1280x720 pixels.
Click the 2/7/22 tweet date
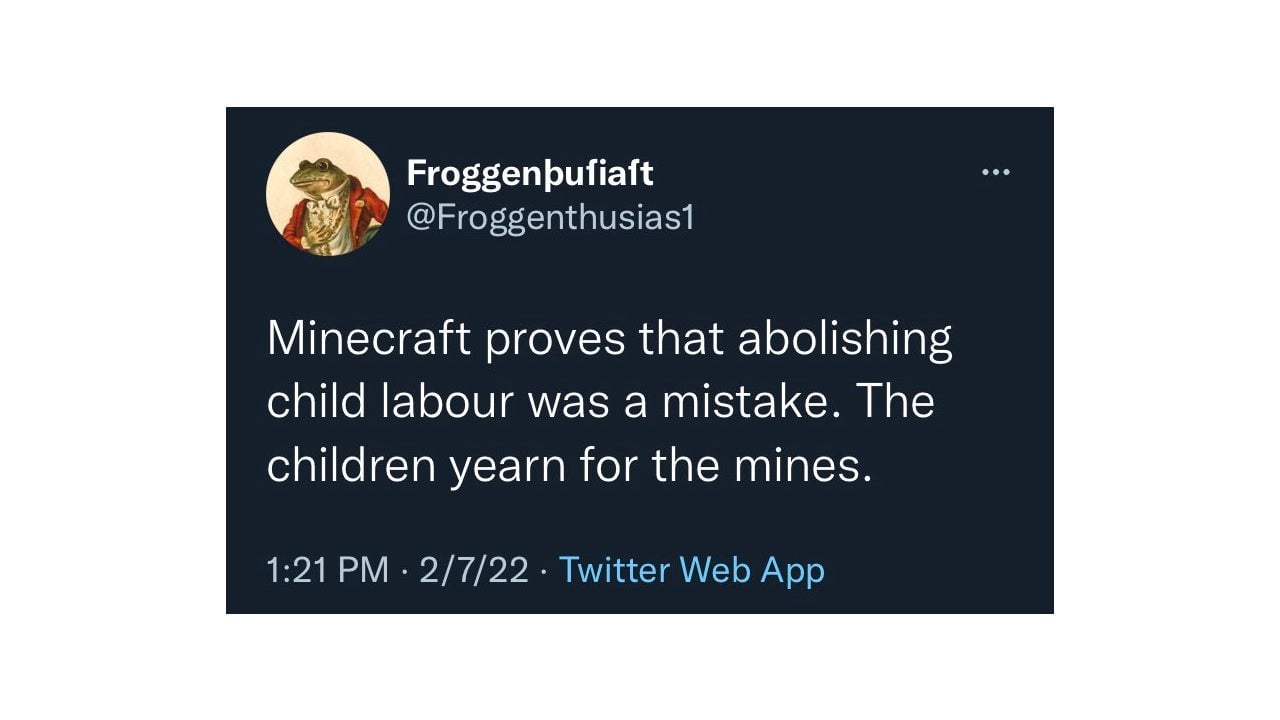(x=474, y=570)
